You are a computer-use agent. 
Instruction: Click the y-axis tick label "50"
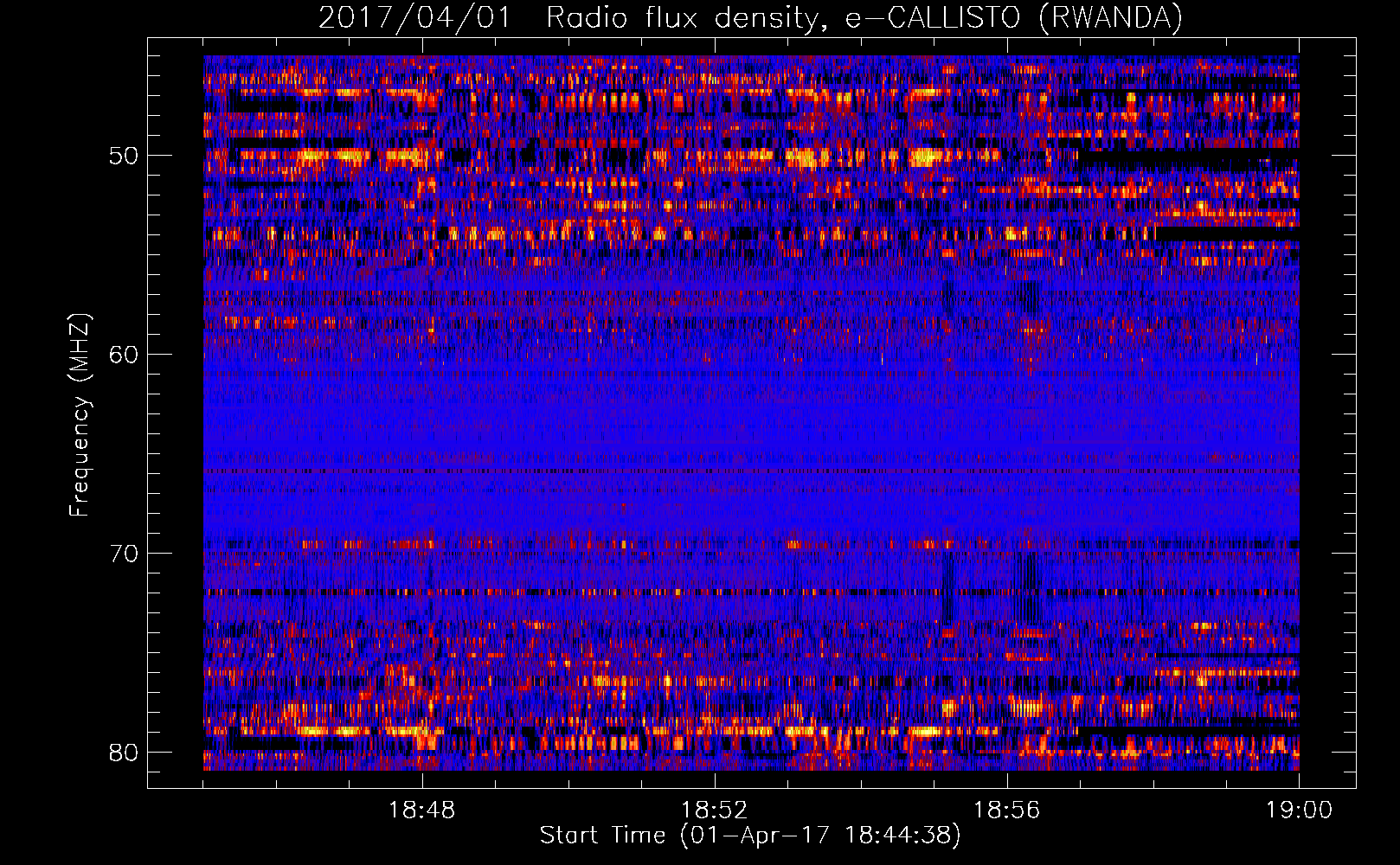point(124,156)
